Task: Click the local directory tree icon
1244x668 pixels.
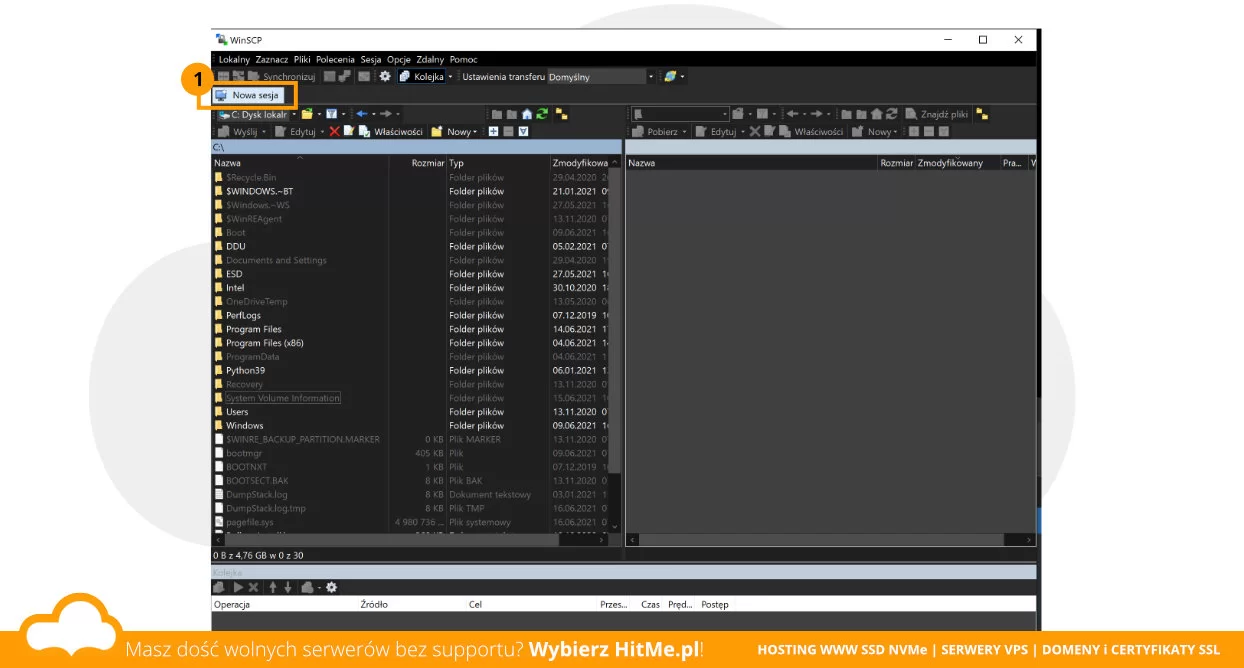Action: point(561,115)
